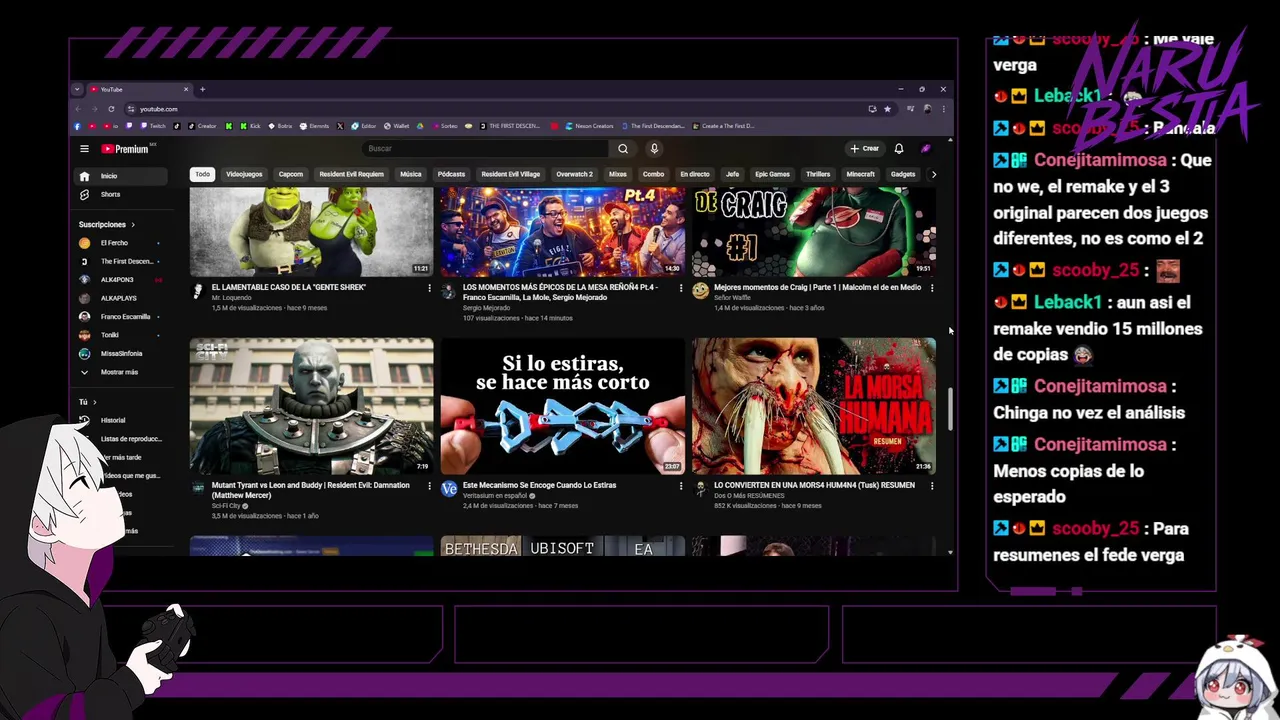
Task: Open the Nexon Creators bookmark
Action: [x=589, y=126]
